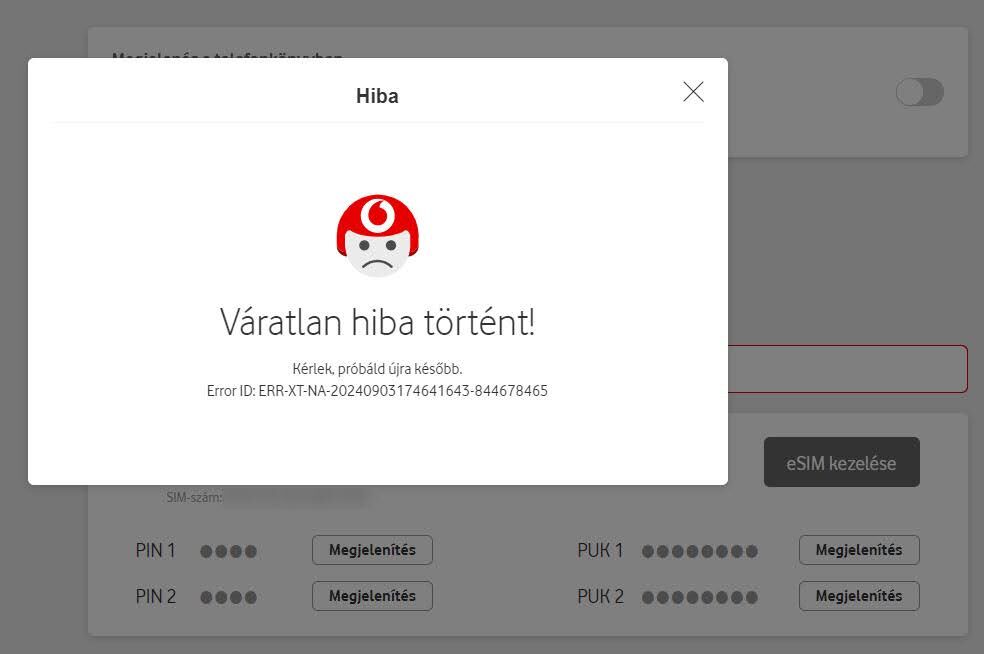Toggle the phonebook listing switch
984x654 pixels.
pos(919,93)
